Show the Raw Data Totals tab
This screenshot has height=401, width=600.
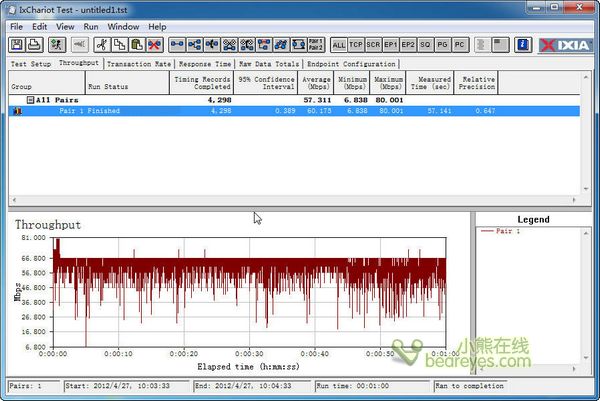[269, 64]
